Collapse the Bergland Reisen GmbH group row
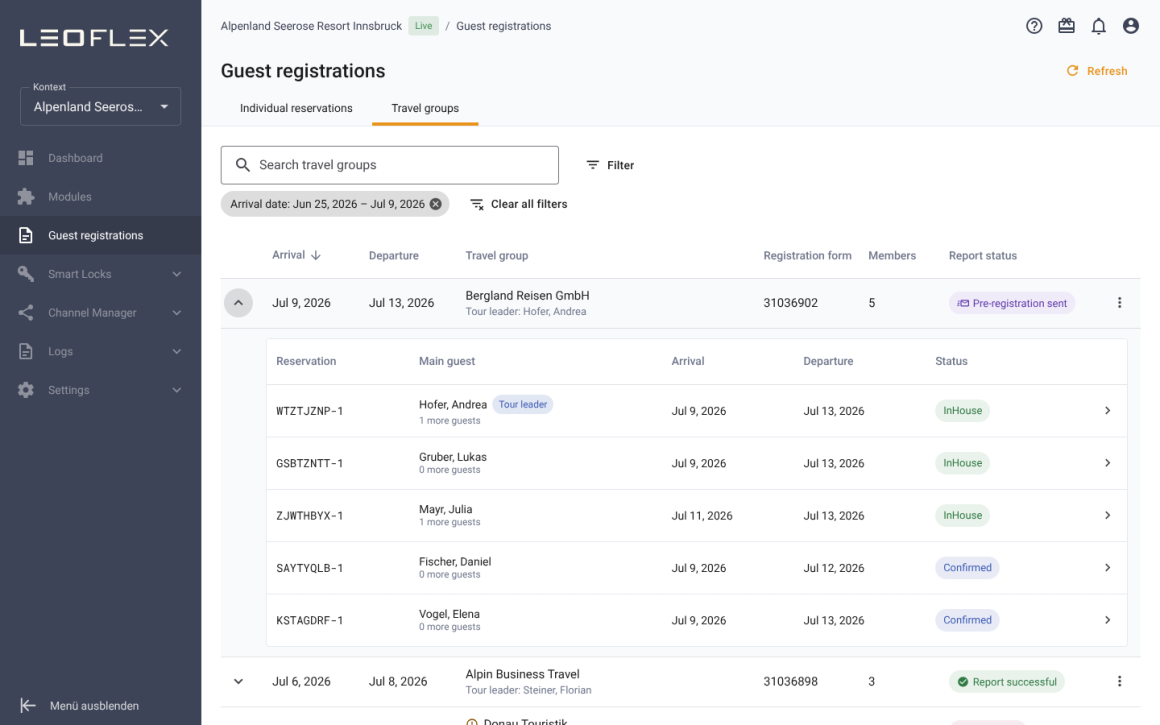Screen dimensions: 1160x725 tap(238, 303)
